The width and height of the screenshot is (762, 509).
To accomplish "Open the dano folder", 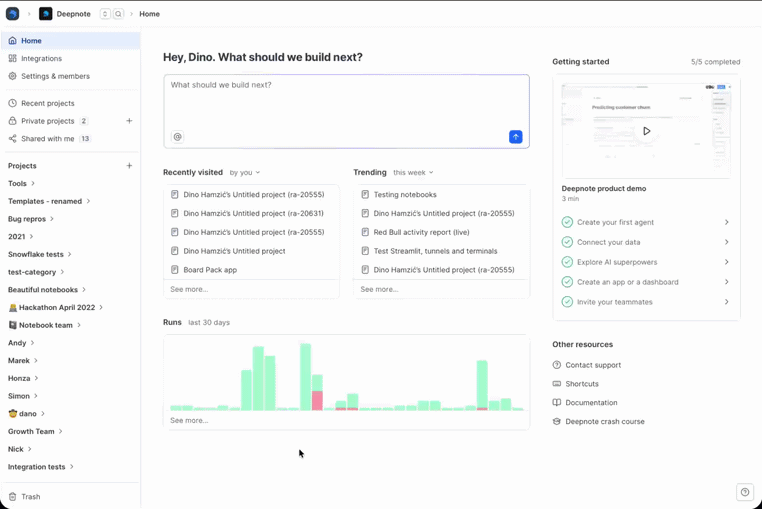I will pyautogui.click(x=27, y=414).
